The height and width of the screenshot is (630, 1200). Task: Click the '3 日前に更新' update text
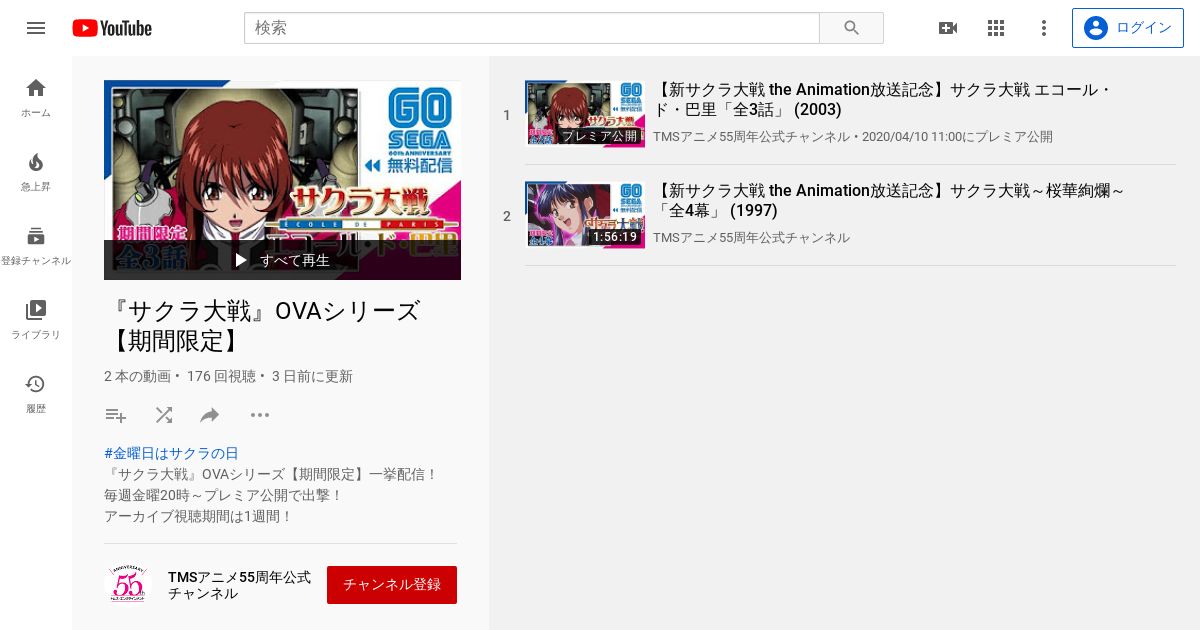[312, 377]
